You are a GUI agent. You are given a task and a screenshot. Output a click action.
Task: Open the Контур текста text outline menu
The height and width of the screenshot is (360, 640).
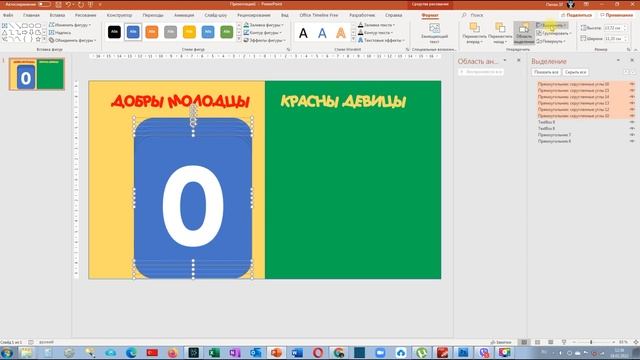pyautogui.click(x=376, y=33)
